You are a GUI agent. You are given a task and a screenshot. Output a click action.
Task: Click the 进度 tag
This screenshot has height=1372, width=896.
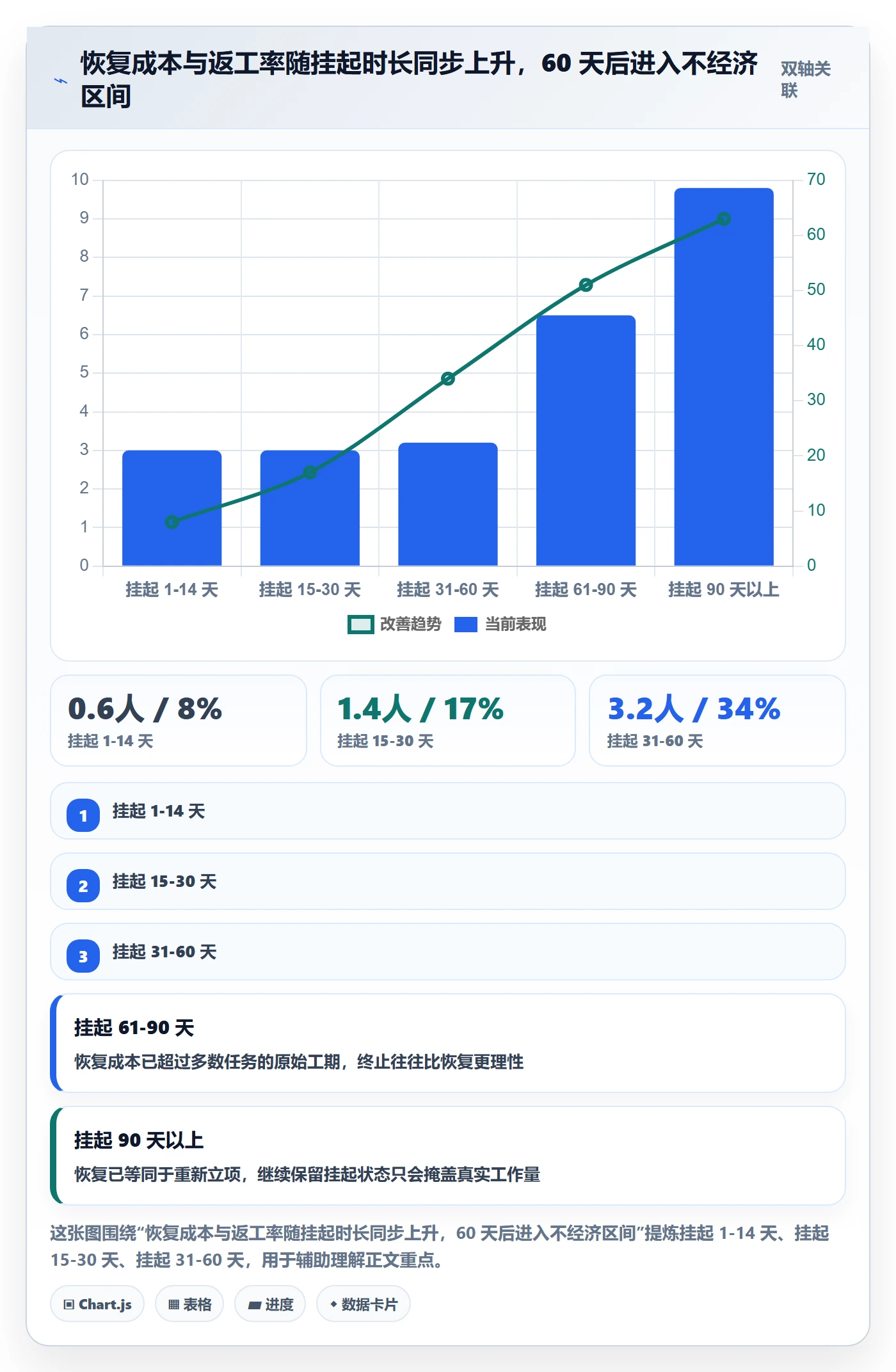270,1304
